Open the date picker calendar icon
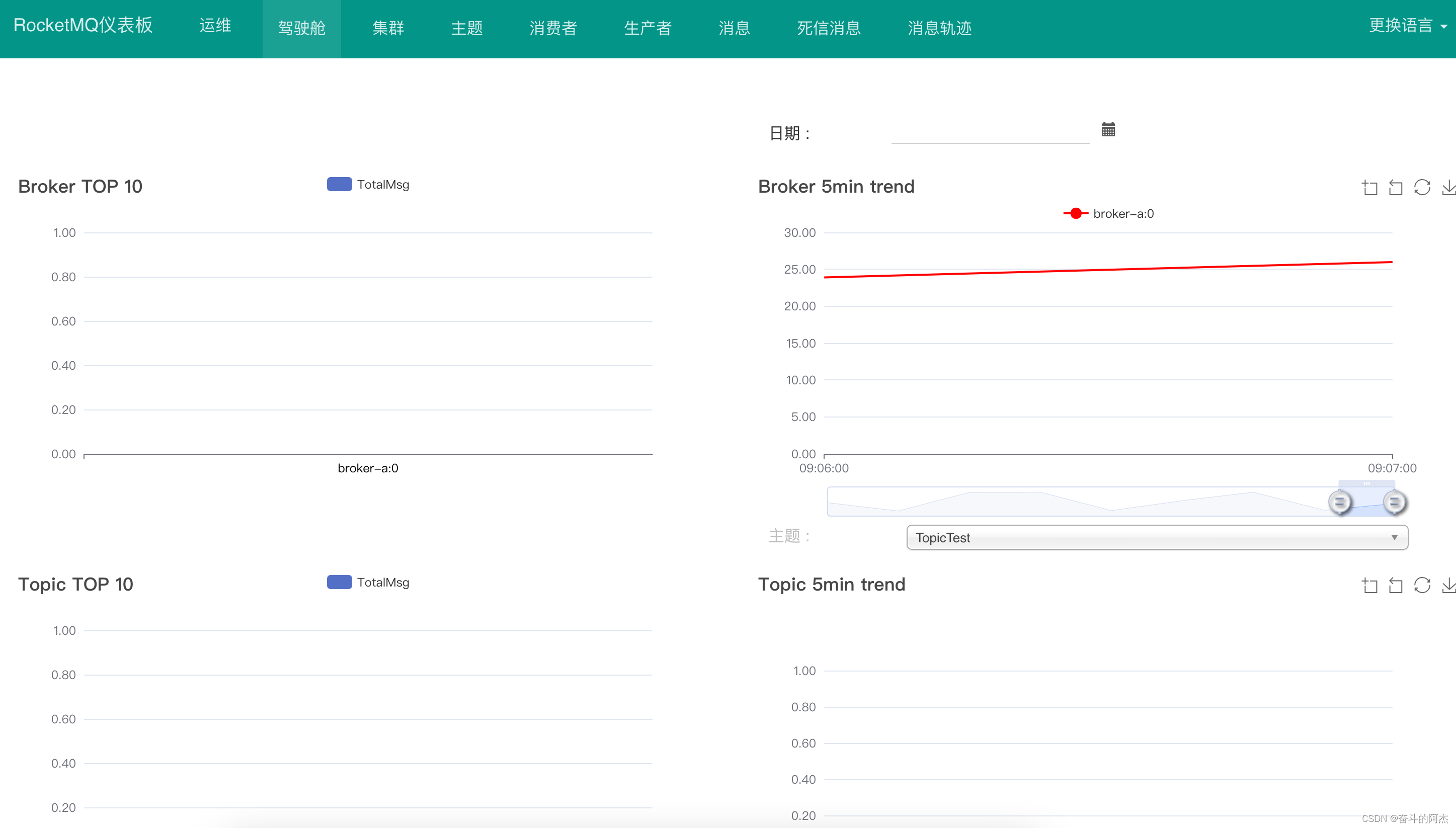 pyautogui.click(x=1108, y=130)
